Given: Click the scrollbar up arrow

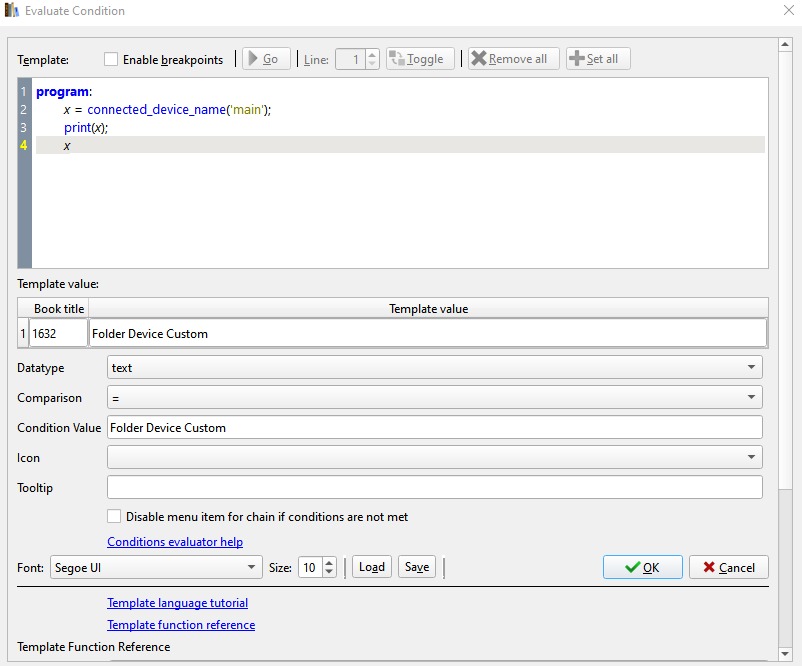Looking at the screenshot, I should coord(785,45).
